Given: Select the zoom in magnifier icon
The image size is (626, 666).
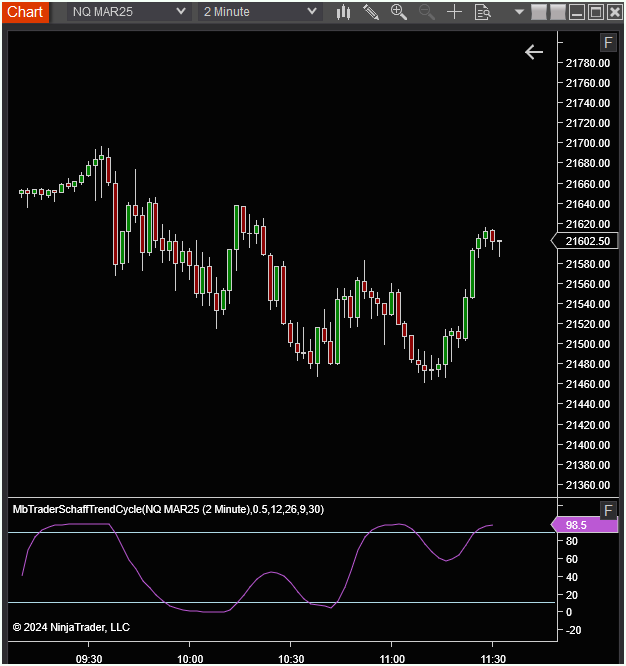Looking at the screenshot, I should (x=398, y=12).
